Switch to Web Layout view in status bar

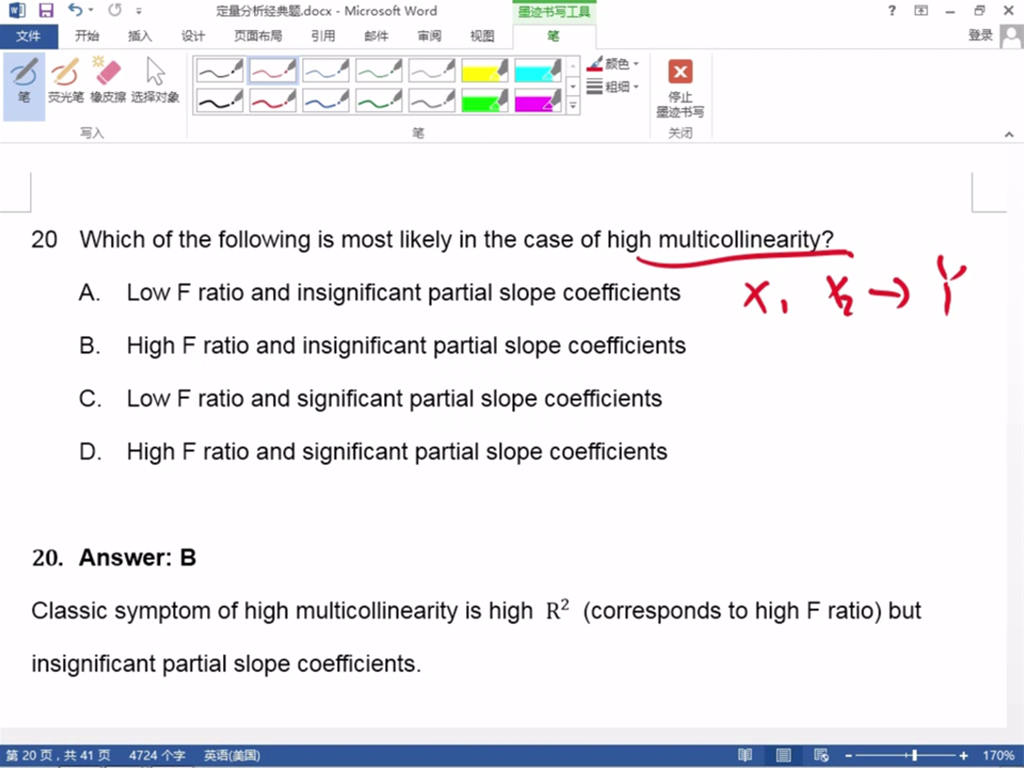(x=821, y=756)
